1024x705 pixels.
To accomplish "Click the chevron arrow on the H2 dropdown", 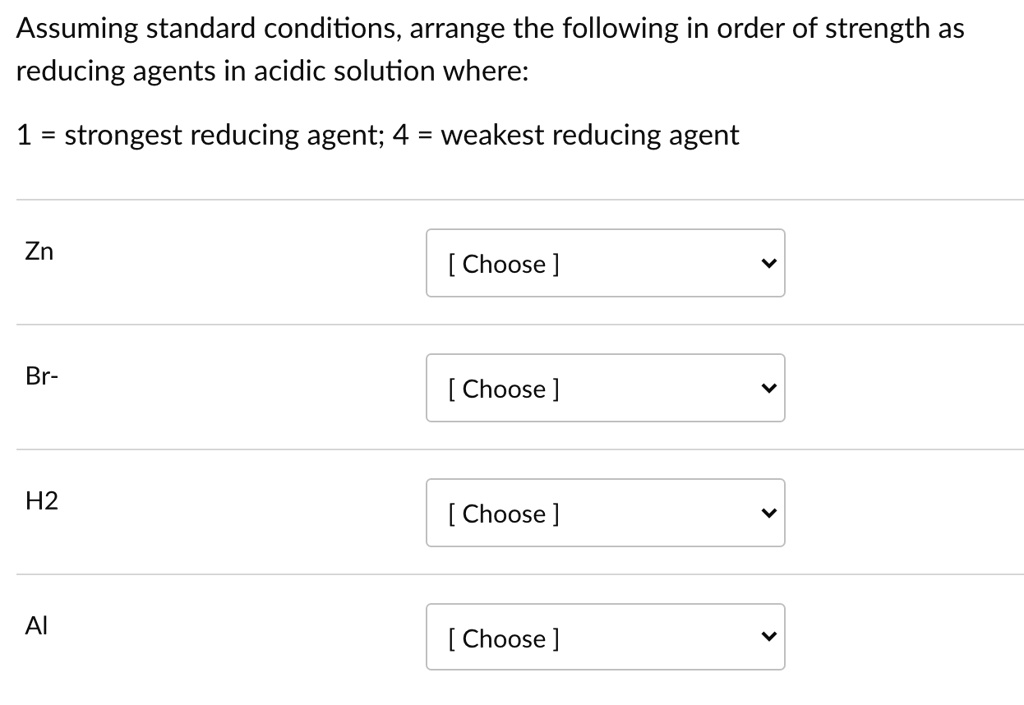I will click(x=767, y=512).
